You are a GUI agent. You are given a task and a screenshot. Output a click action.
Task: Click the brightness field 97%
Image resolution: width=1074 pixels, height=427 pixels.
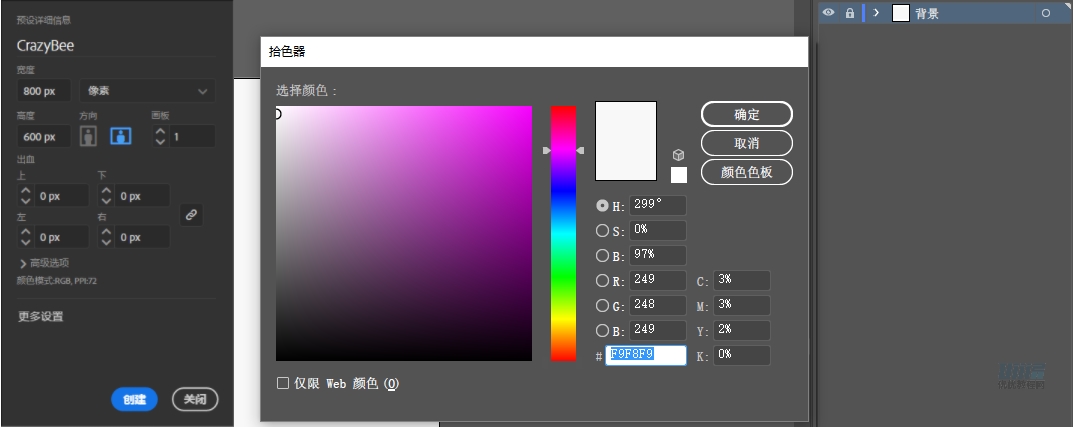pos(658,255)
